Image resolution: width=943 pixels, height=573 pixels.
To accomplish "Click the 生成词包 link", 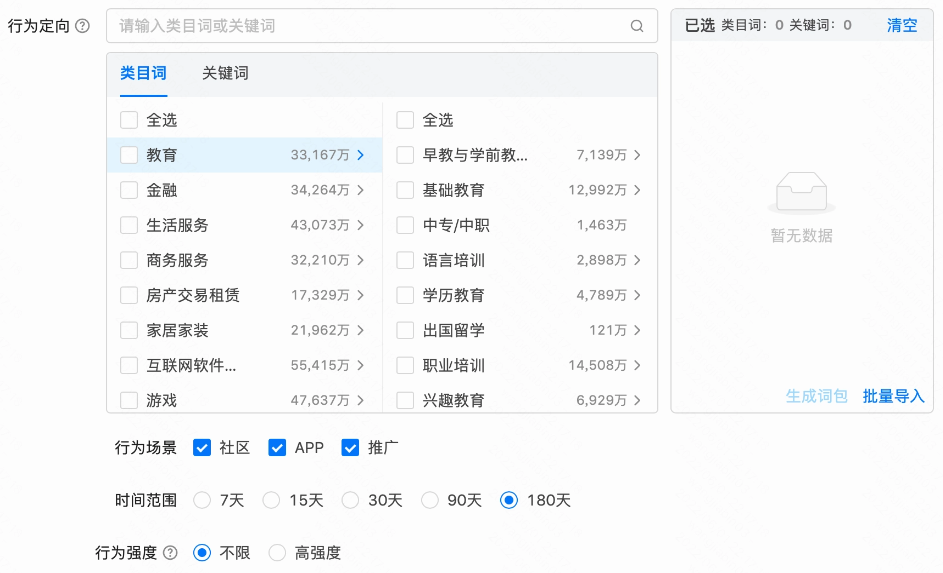I will coord(816,396).
